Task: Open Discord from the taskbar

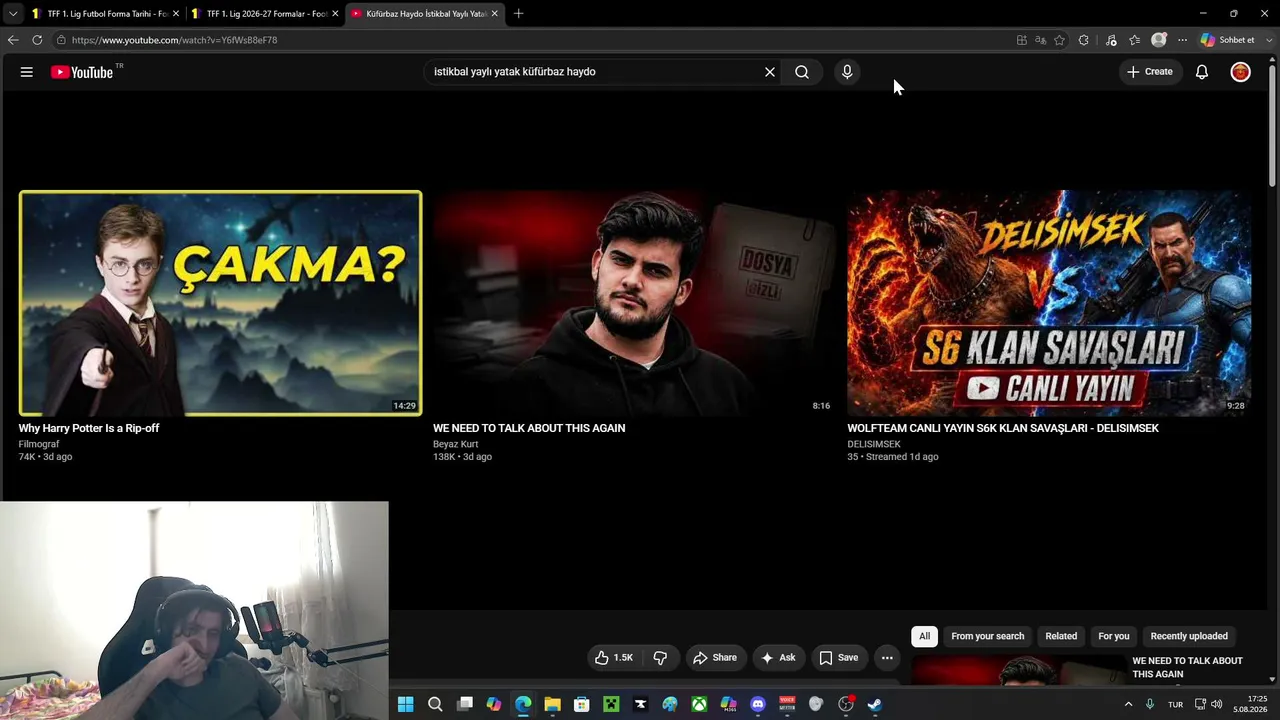Action: (758, 704)
